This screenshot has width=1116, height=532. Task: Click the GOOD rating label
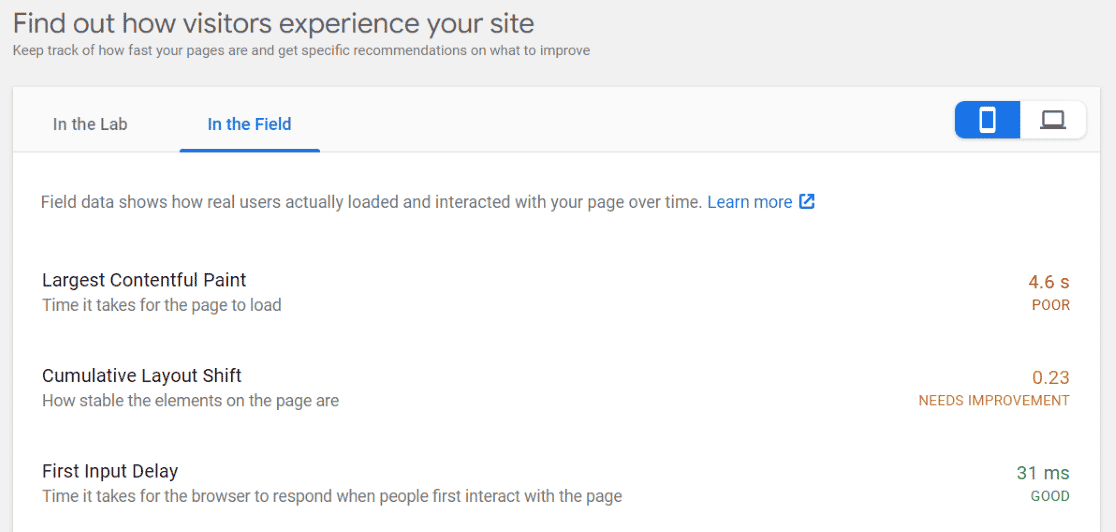point(1050,496)
